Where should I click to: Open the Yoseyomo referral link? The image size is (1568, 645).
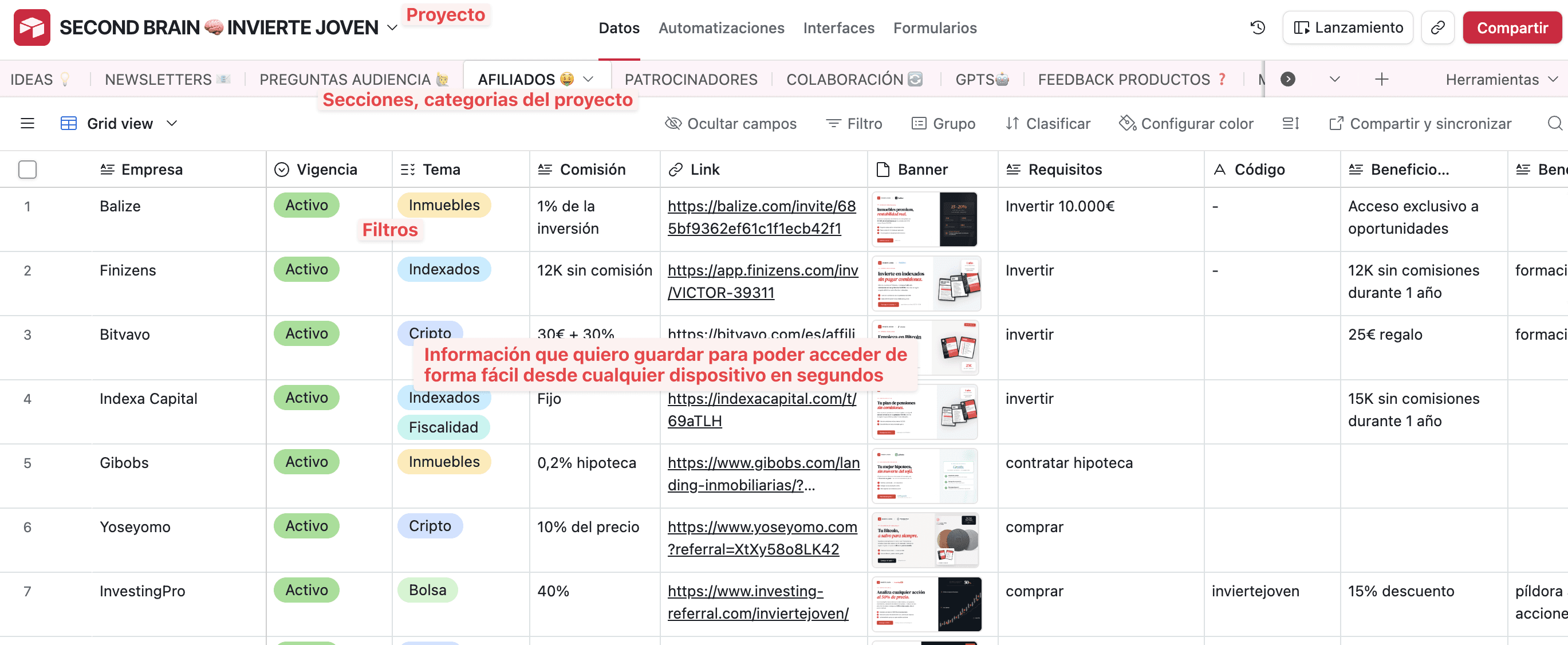762,538
